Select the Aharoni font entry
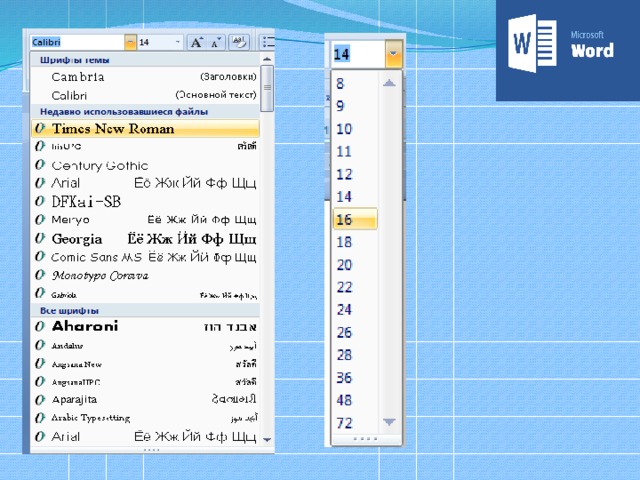Screen dimensions: 640x480 pos(85,326)
